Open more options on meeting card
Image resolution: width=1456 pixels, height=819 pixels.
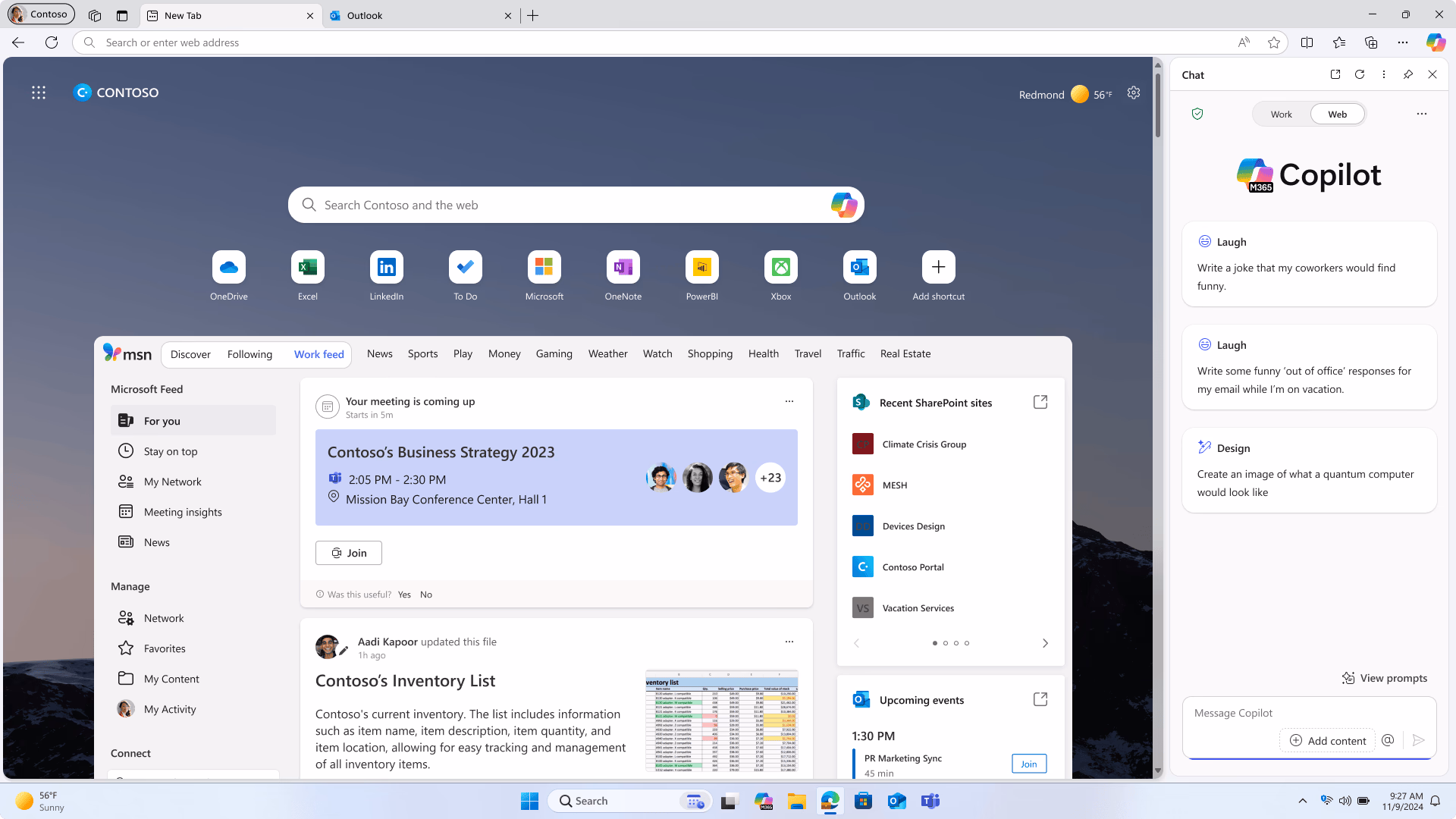[789, 401]
